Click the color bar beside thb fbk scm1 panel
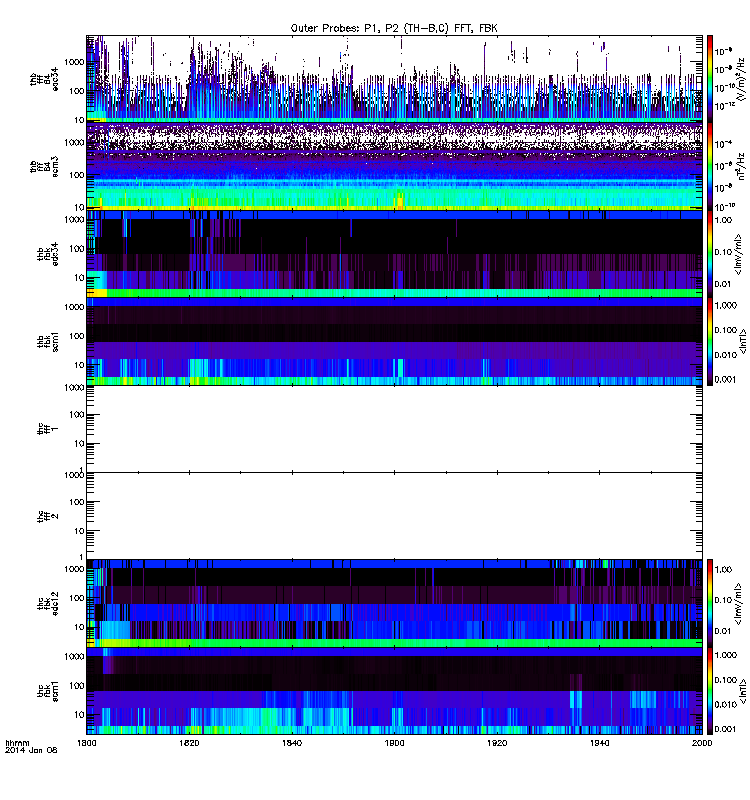 tap(709, 341)
